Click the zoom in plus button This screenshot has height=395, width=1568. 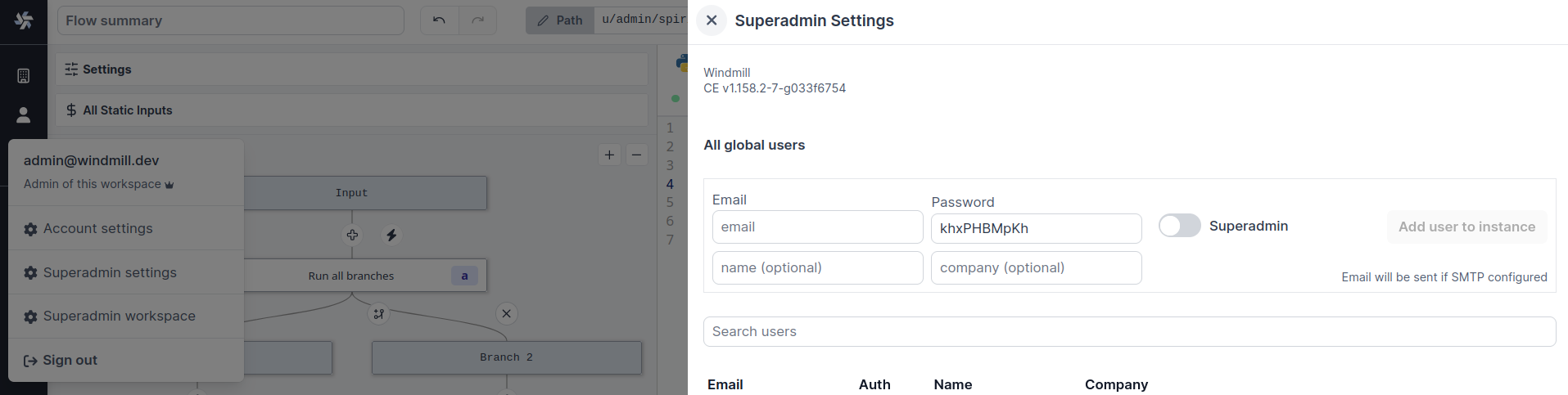[x=609, y=155]
